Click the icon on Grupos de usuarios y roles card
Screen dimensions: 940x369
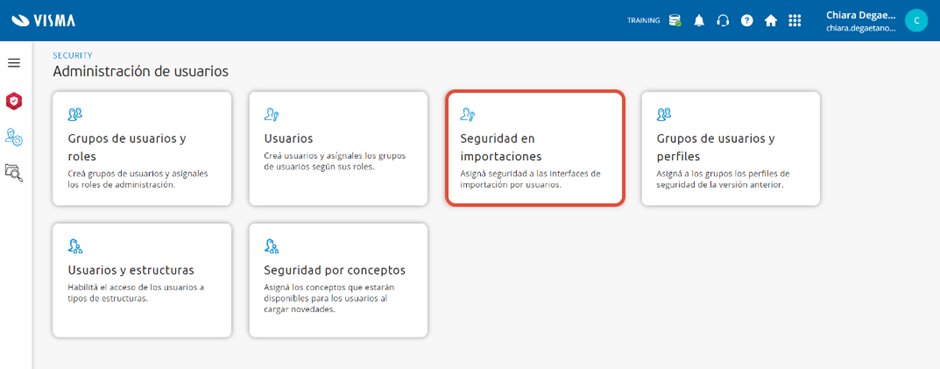(76, 114)
